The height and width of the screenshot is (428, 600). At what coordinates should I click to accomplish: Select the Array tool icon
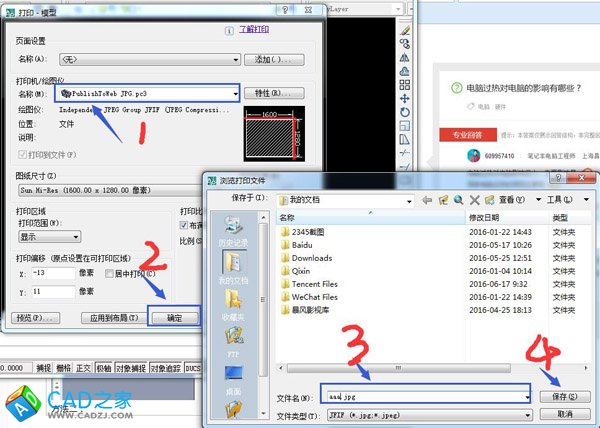pyautogui.click(x=405, y=85)
